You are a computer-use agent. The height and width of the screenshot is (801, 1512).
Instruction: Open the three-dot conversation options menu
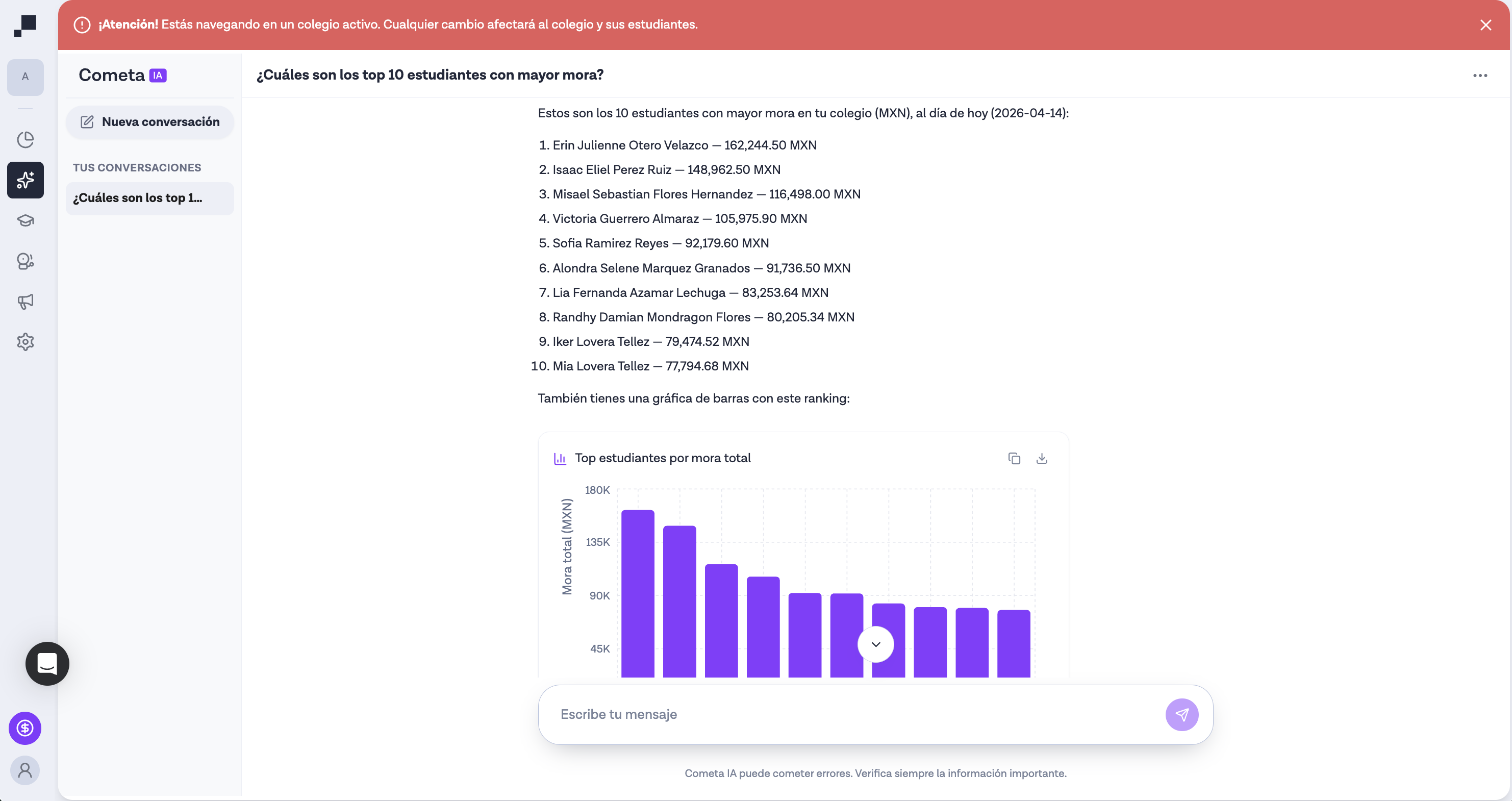[x=1481, y=75]
